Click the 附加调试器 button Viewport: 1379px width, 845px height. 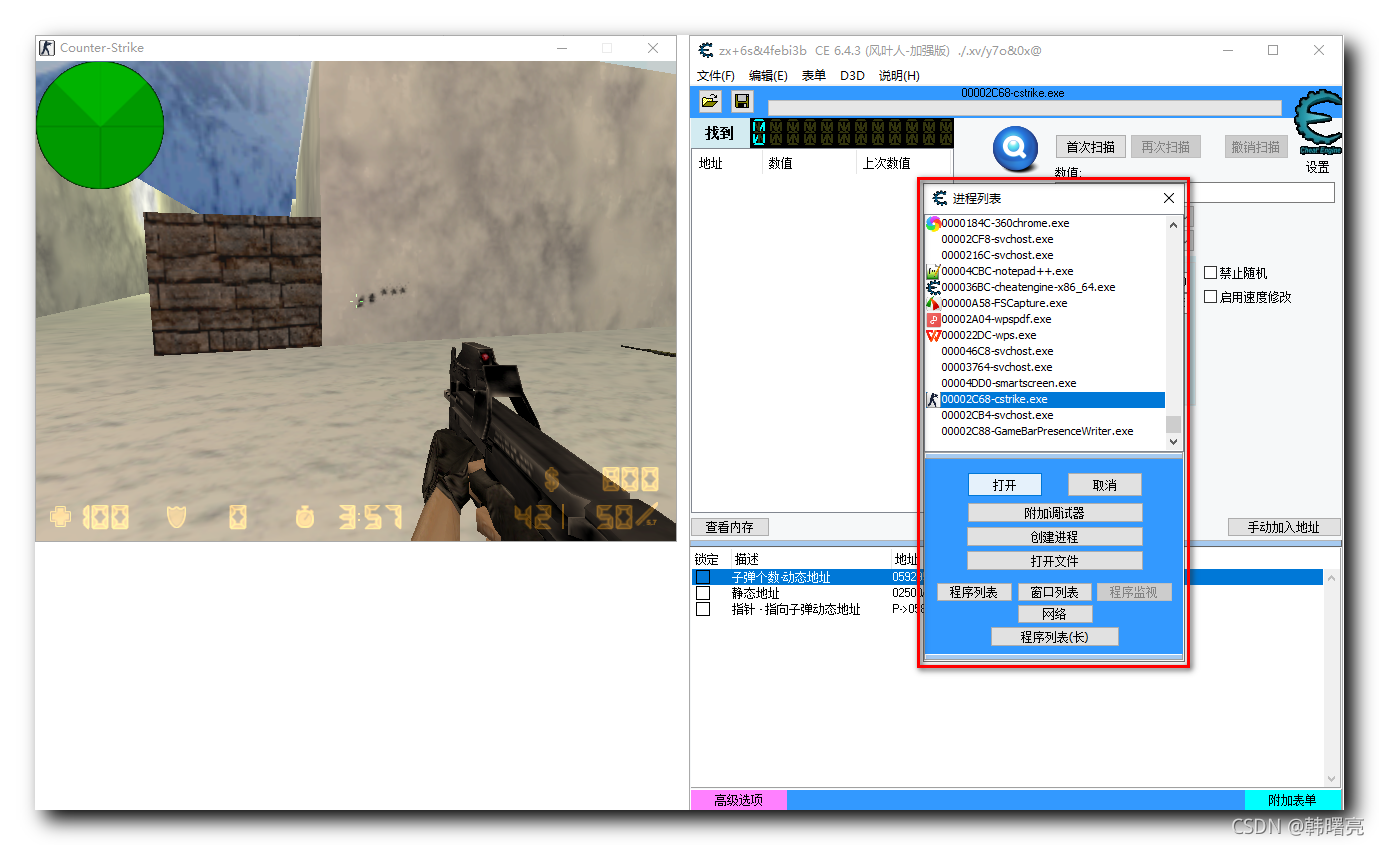[x=1055, y=513]
